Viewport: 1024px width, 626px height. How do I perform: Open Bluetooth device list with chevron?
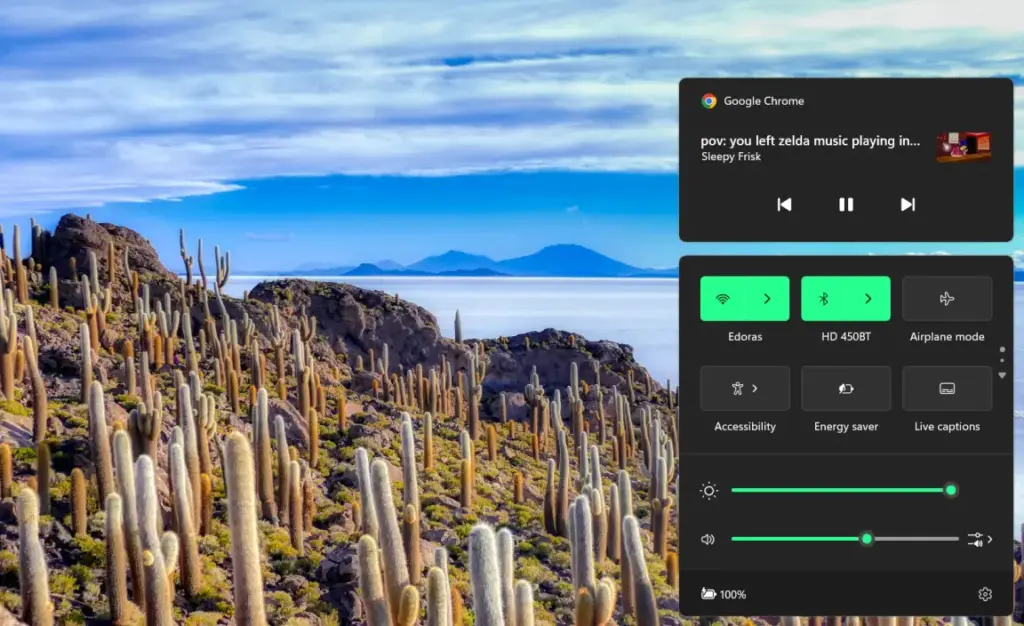tap(869, 298)
